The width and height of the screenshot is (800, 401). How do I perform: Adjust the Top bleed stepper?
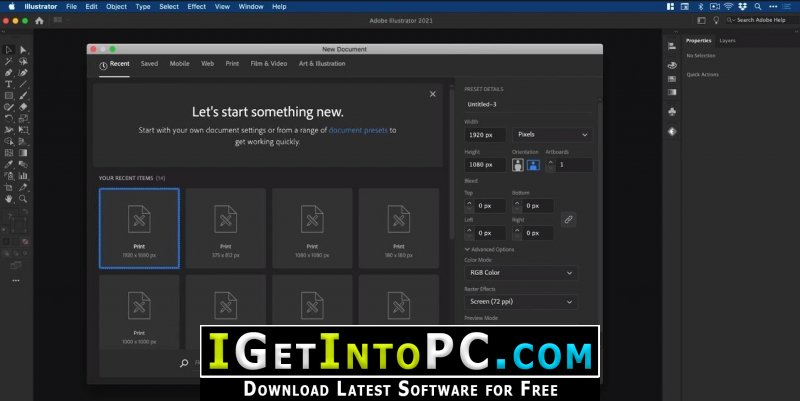(x=469, y=206)
